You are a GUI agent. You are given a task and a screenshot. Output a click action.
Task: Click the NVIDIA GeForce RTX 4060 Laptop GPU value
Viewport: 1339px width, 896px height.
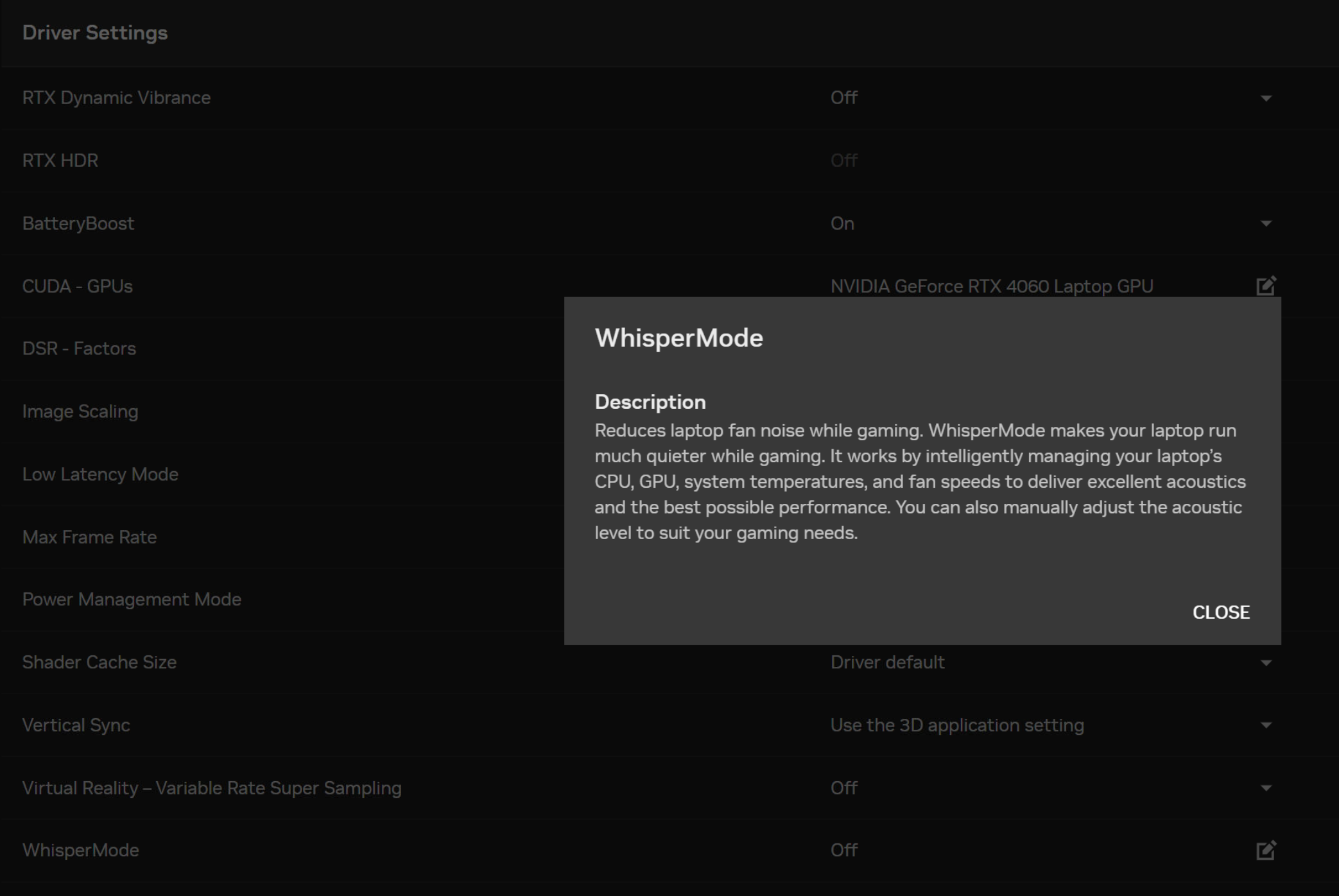pos(991,286)
